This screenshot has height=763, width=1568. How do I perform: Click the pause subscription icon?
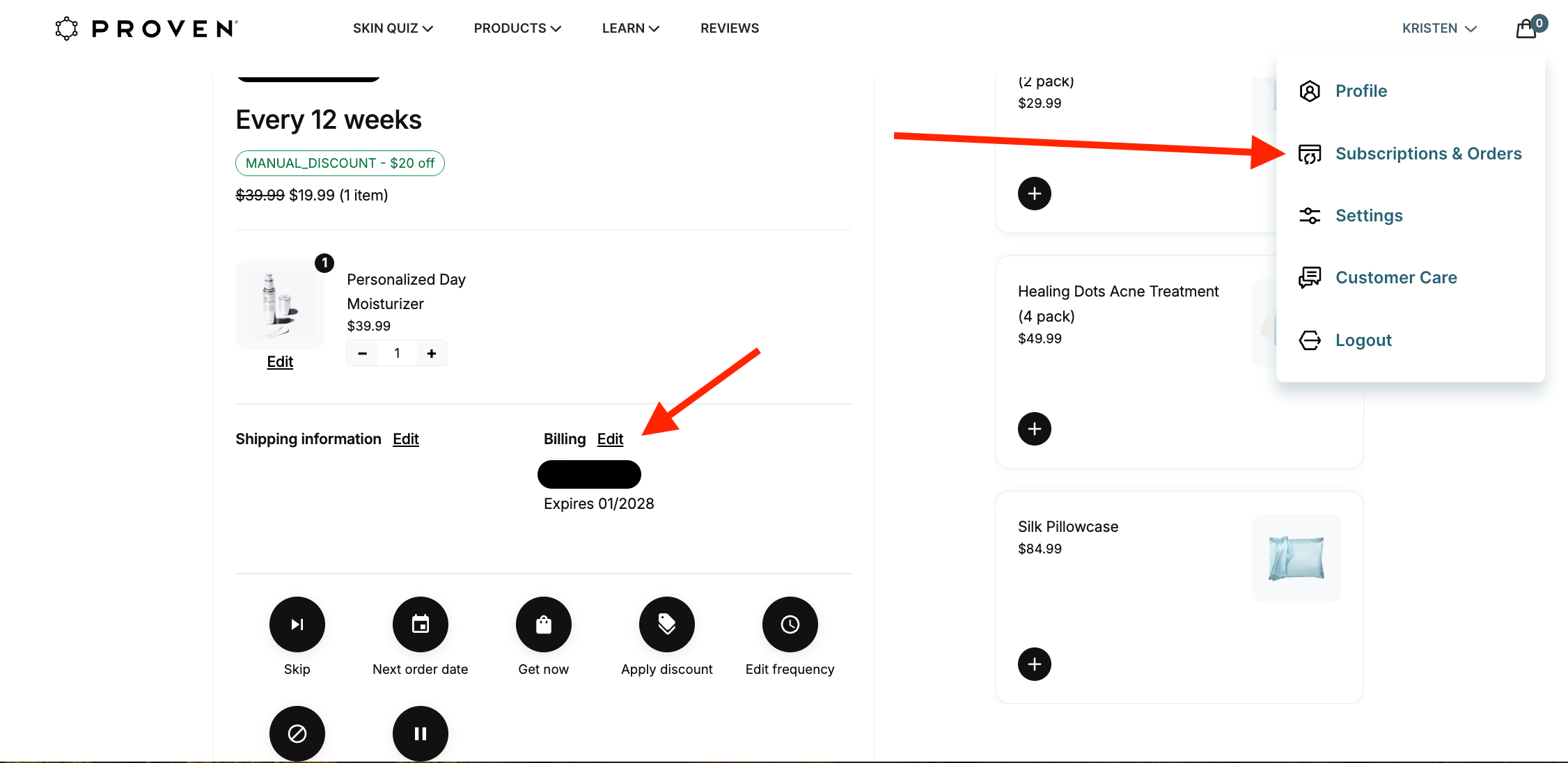[x=421, y=734]
